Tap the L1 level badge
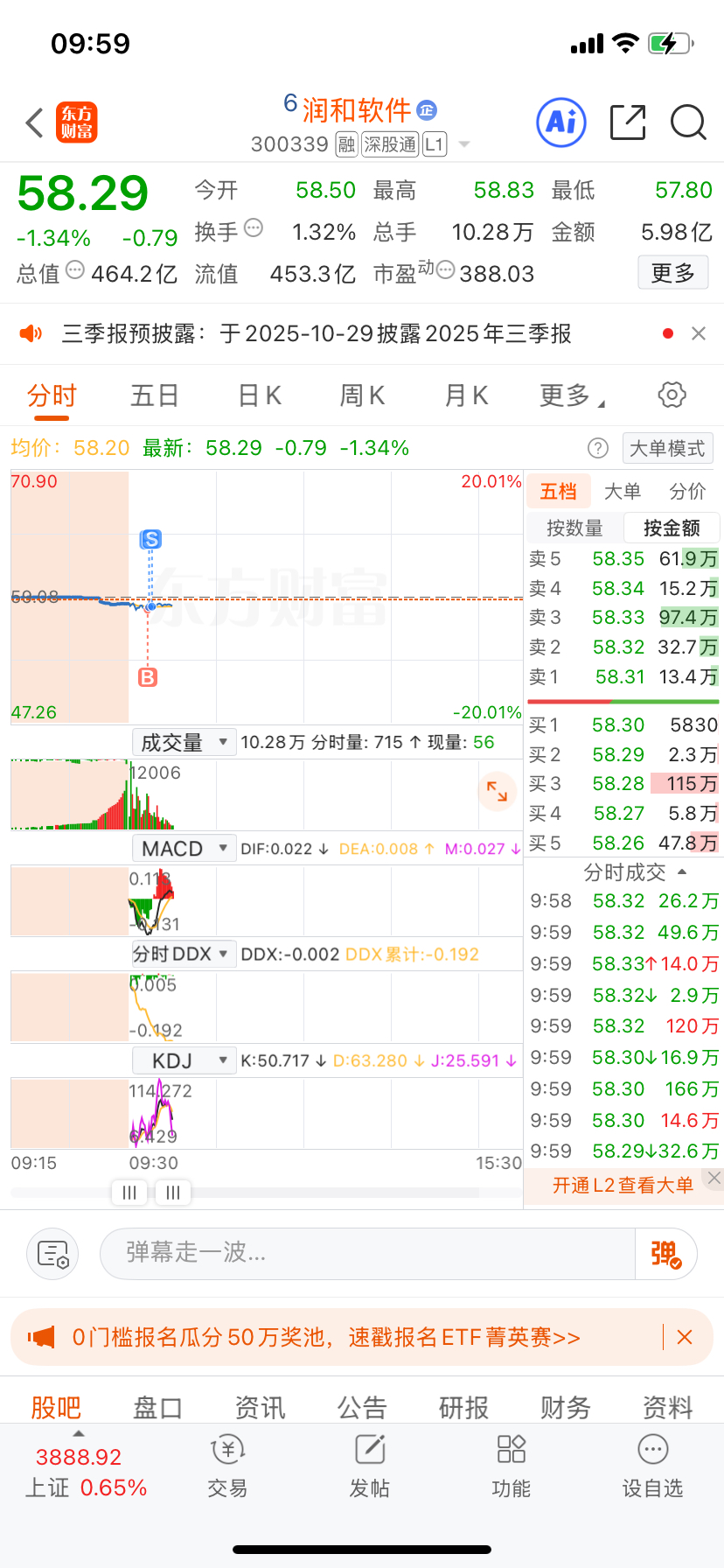The image size is (724, 1568). (x=435, y=144)
